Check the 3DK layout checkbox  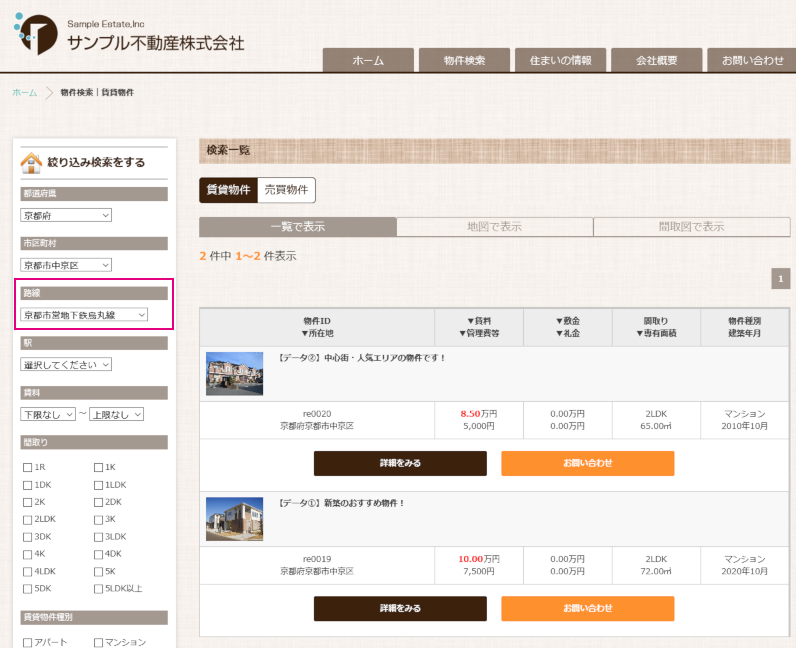click(27, 537)
